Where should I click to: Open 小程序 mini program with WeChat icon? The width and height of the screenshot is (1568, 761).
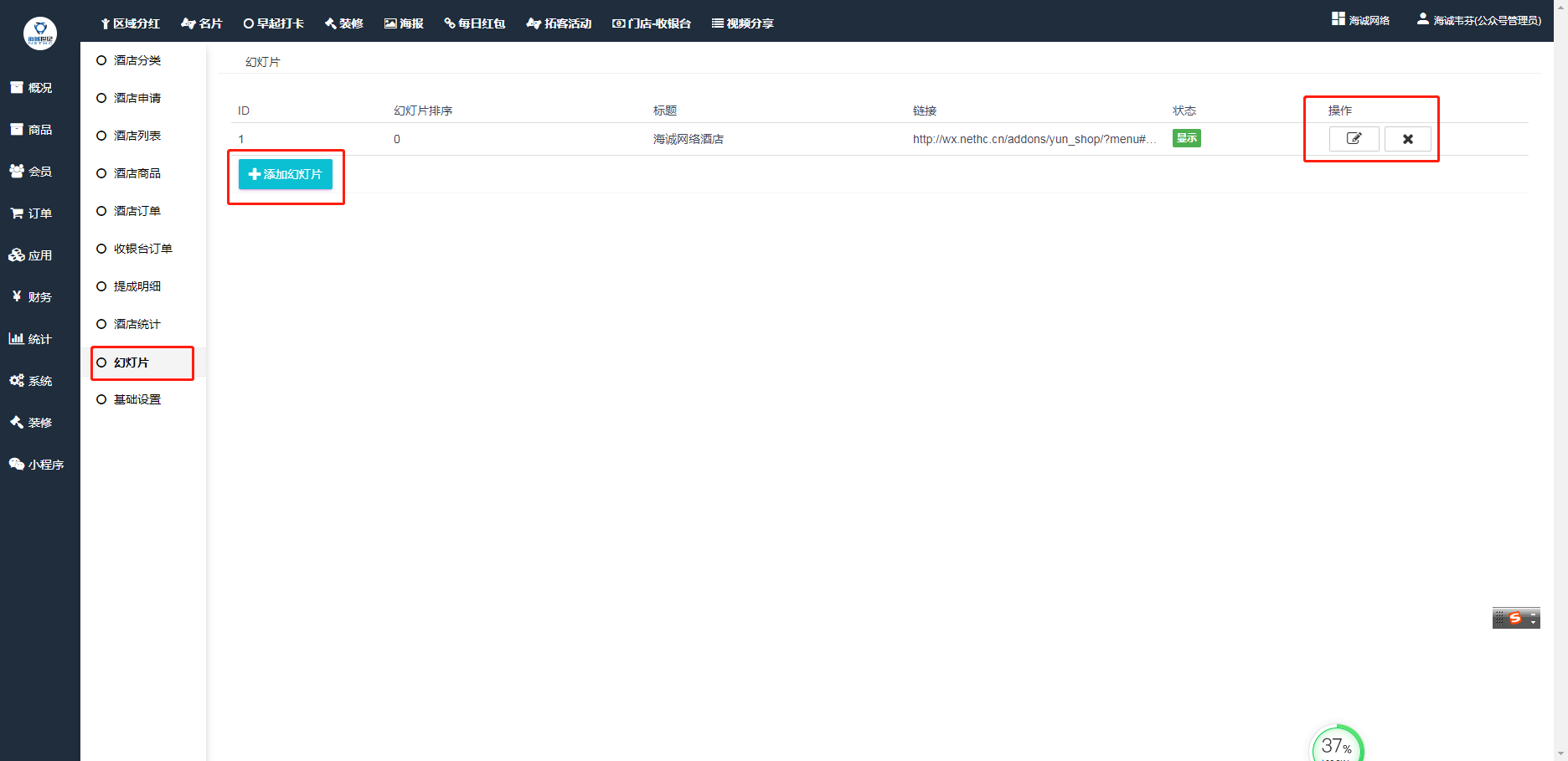click(37, 465)
